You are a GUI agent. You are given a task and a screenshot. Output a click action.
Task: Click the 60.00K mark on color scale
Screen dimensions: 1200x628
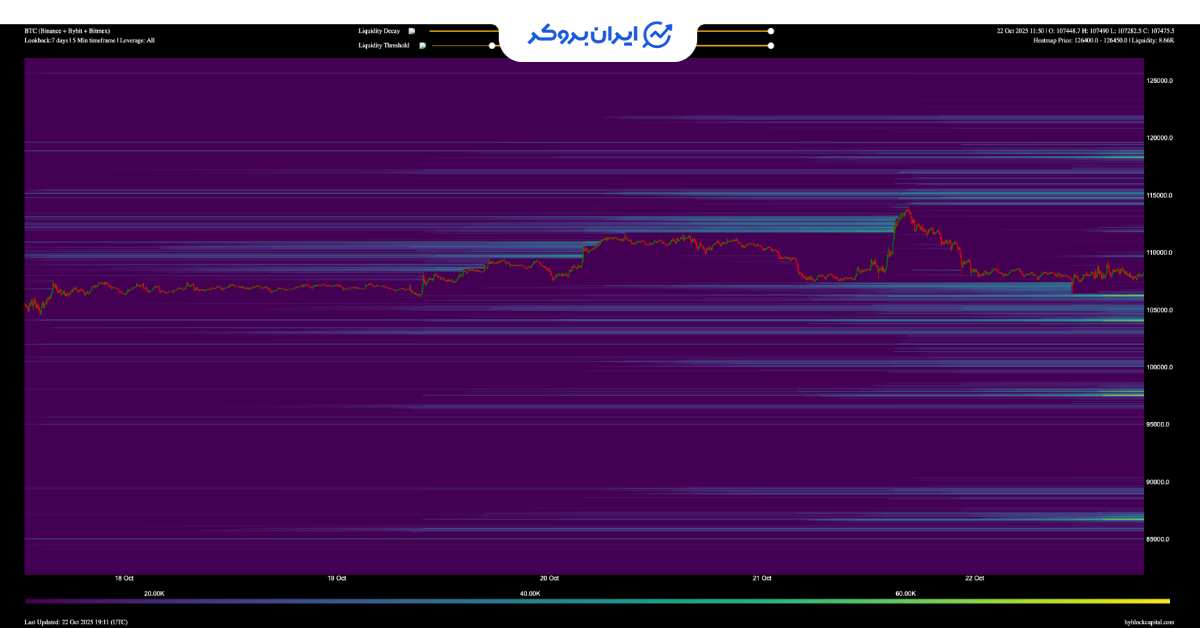coord(905,593)
